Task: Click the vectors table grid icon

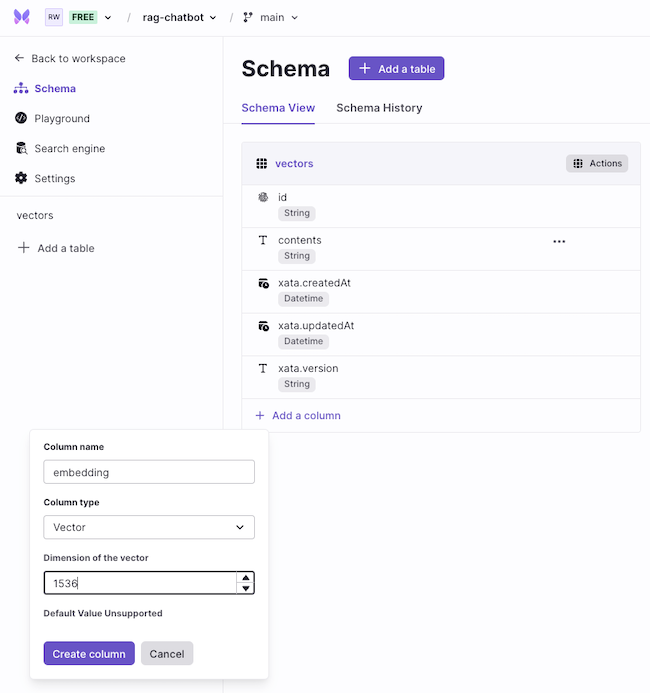Action: [x=262, y=164]
